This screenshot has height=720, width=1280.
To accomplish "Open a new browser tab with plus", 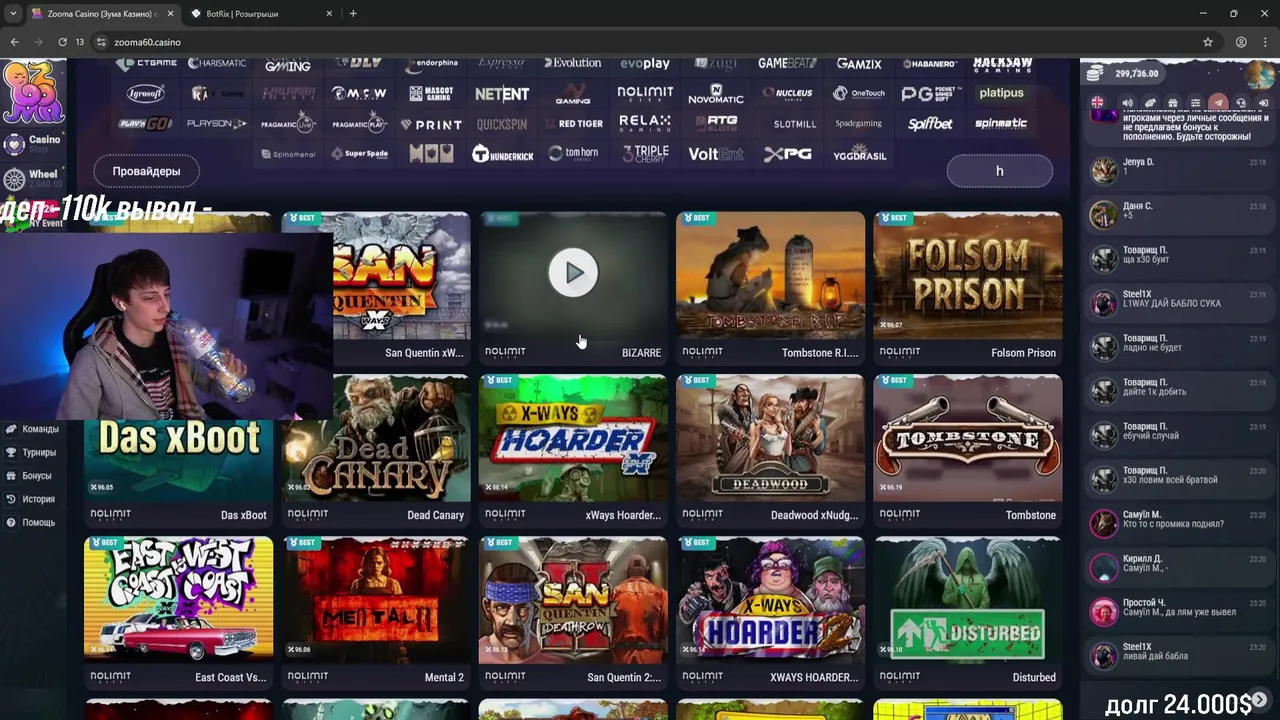I will point(353,14).
